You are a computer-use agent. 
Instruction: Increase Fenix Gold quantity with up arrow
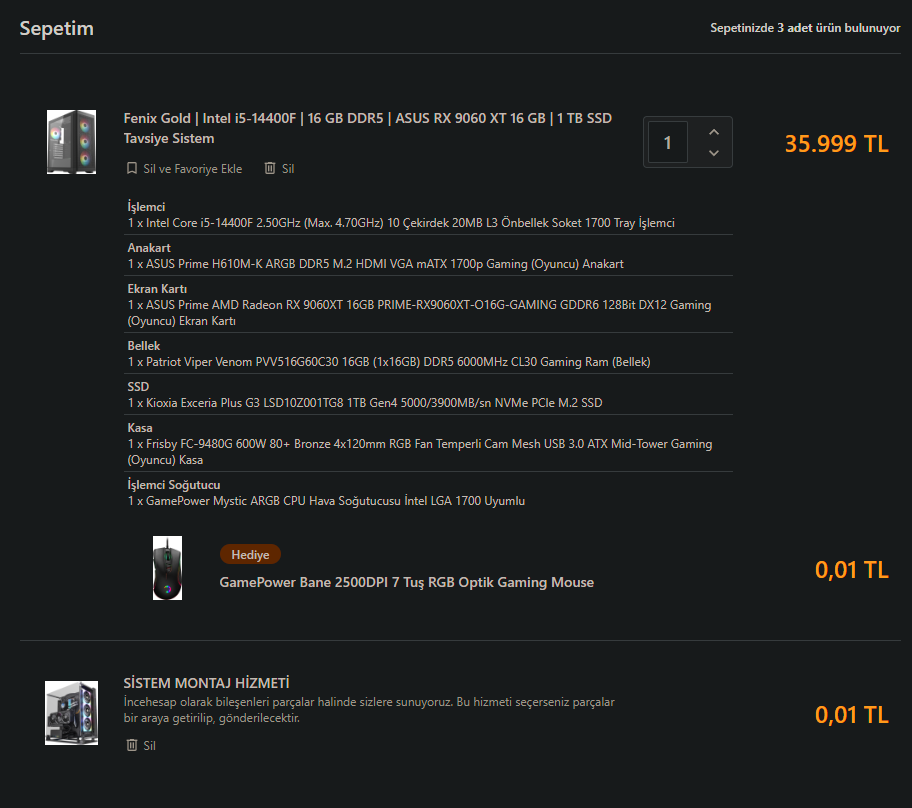coord(714,132)
